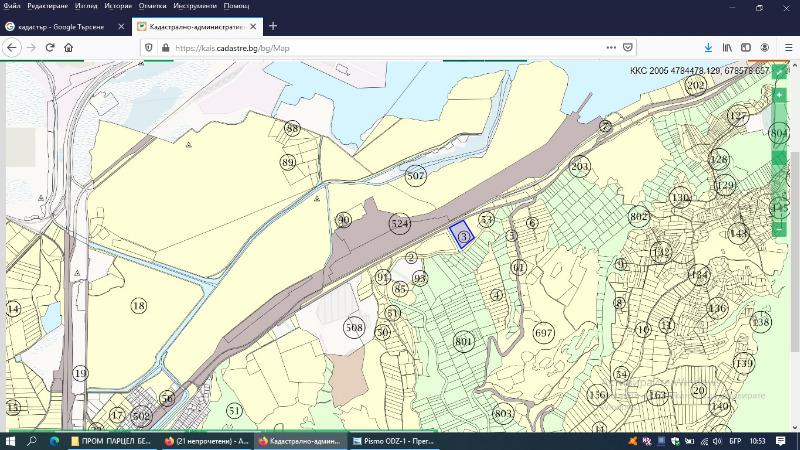Viewport: 800px width, 450px height.
Task: Click the map zoom out minus button
Action: click(x=779, y=229)
